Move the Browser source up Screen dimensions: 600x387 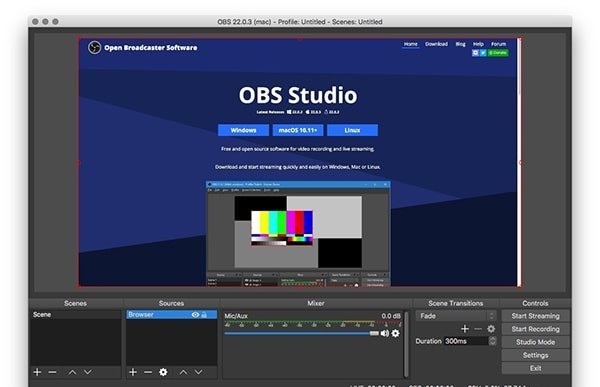pos(183,372)
